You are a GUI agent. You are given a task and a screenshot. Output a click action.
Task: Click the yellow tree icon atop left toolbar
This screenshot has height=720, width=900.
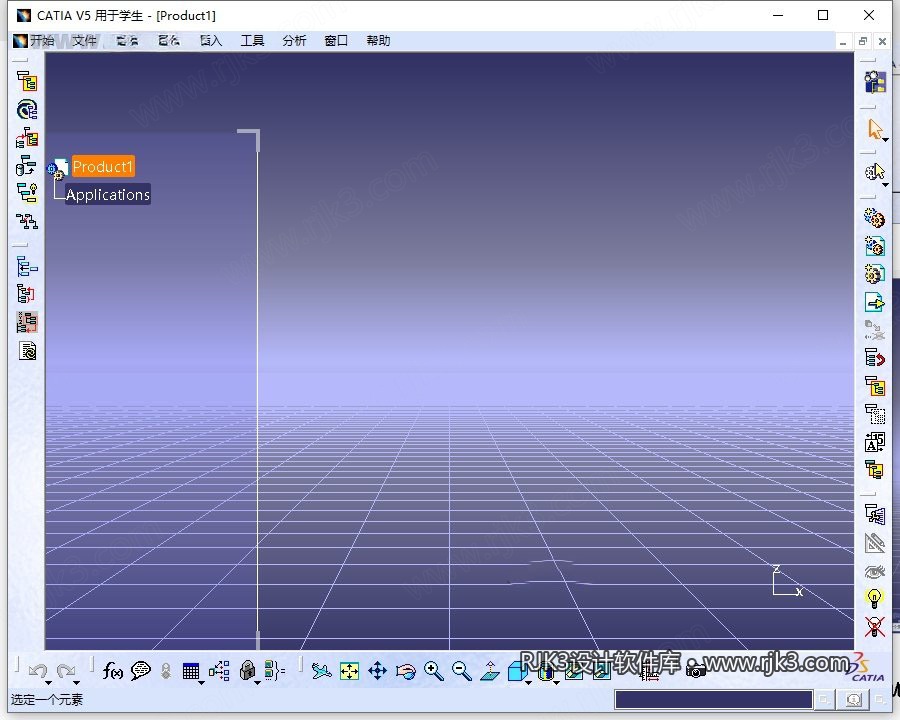[x=27, y=82]
